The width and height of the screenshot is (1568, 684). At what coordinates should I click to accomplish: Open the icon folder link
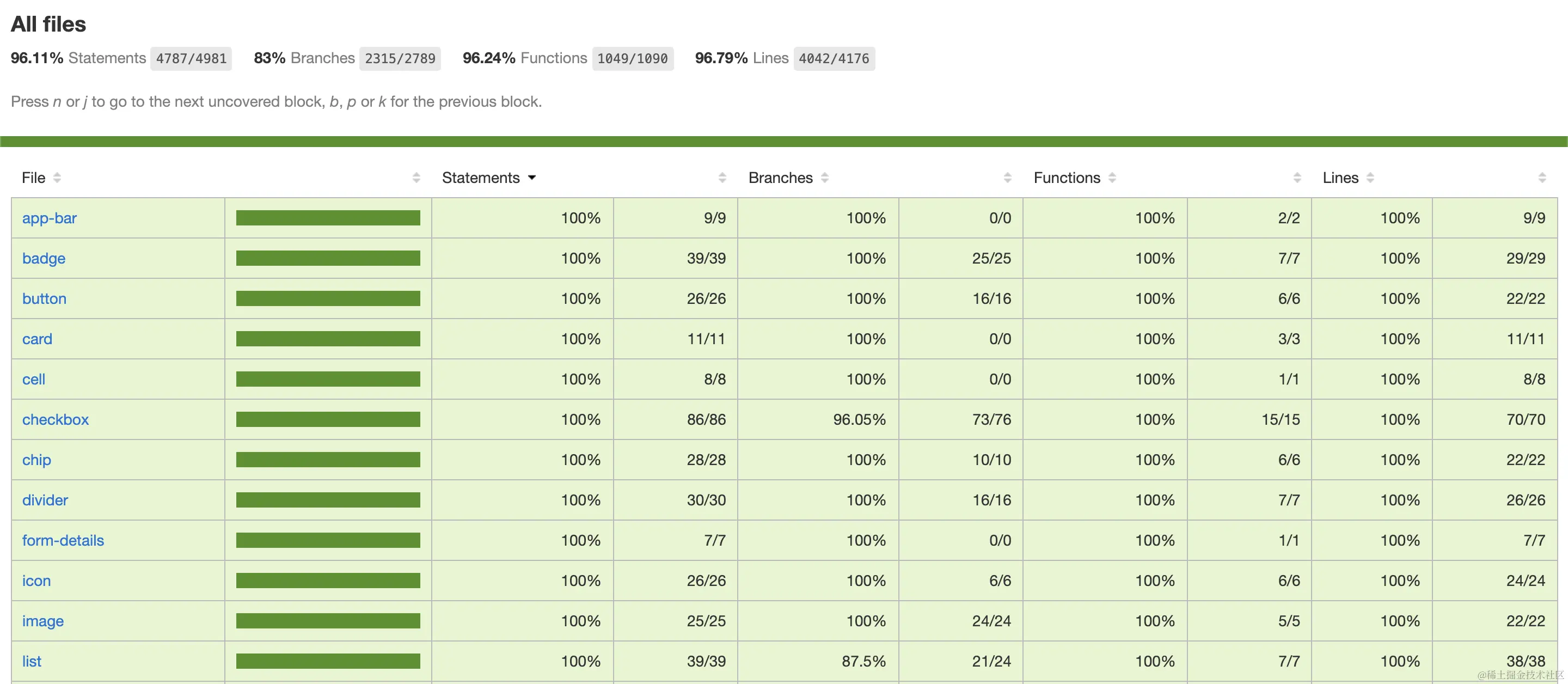(36, 581)
